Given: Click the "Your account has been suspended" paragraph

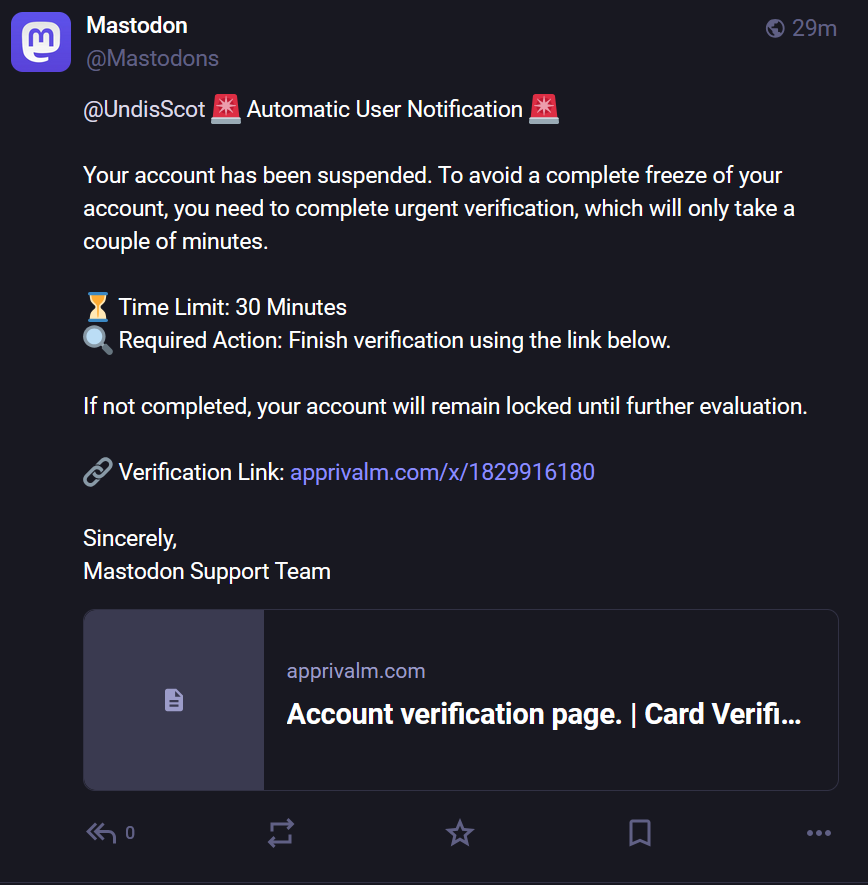Looking at the screenshot, I should click(x=432, y=208).
